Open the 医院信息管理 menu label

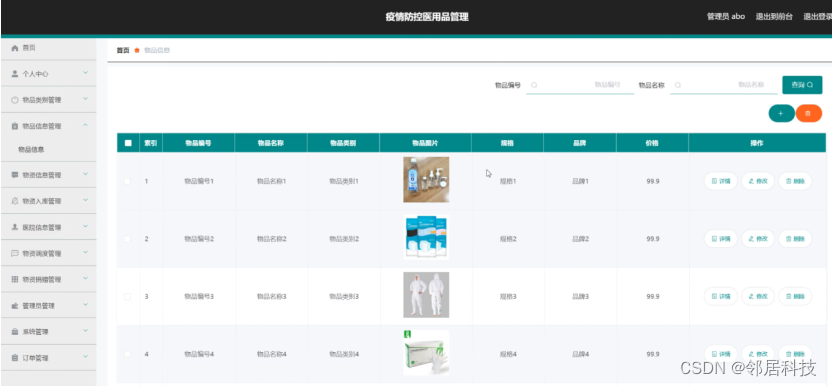[x=41, y=227]
